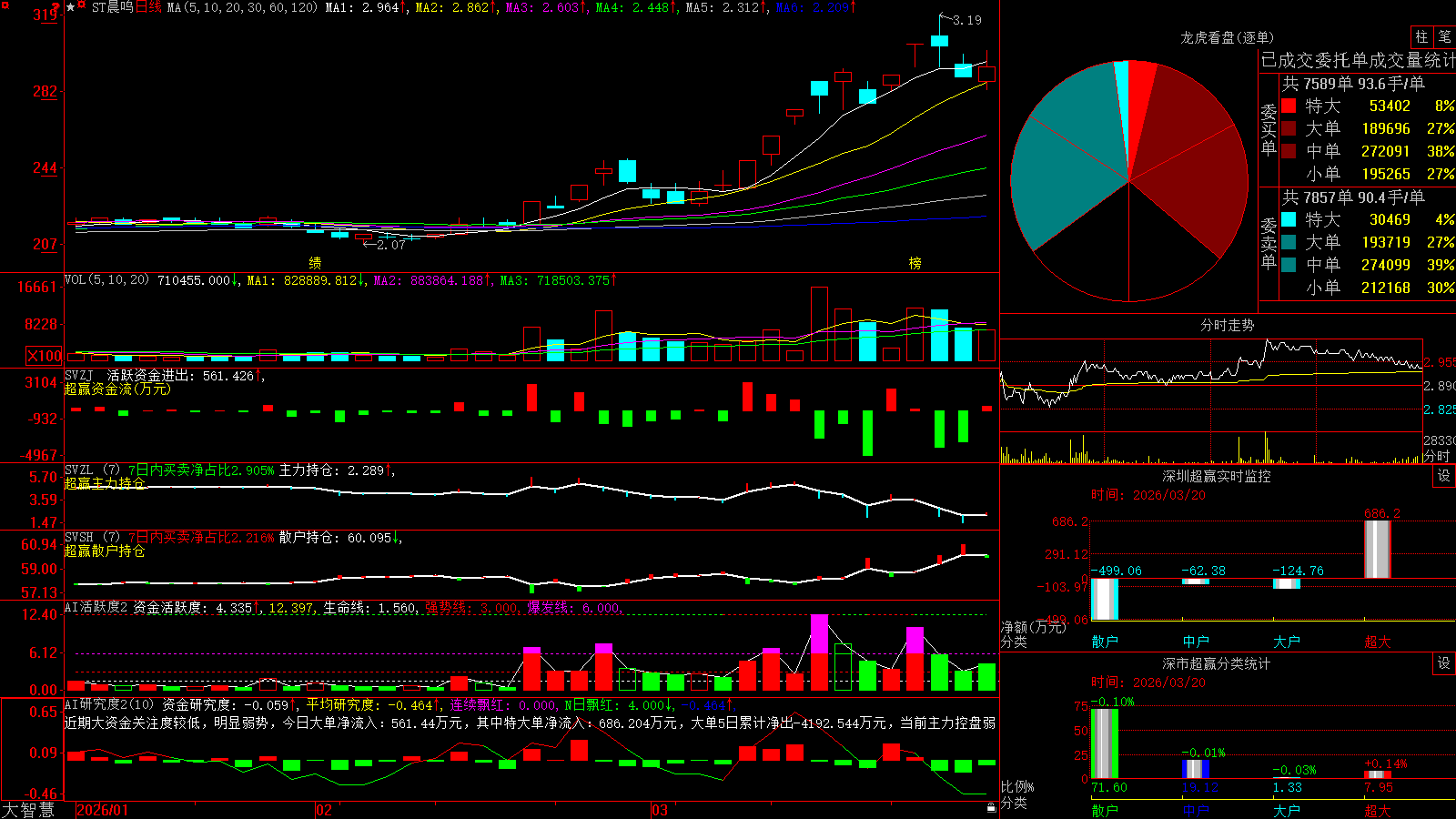The image size is (1456, 819).
Task: Click the 日线 period label
Action: tap(148, 7)
